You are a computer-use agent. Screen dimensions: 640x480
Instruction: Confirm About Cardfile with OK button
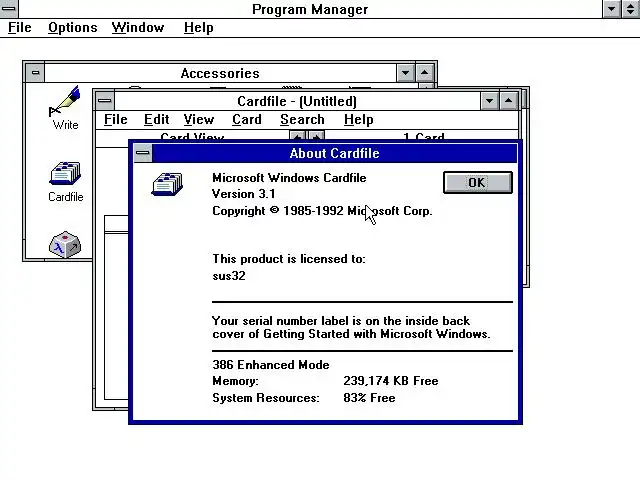(478, 182)
